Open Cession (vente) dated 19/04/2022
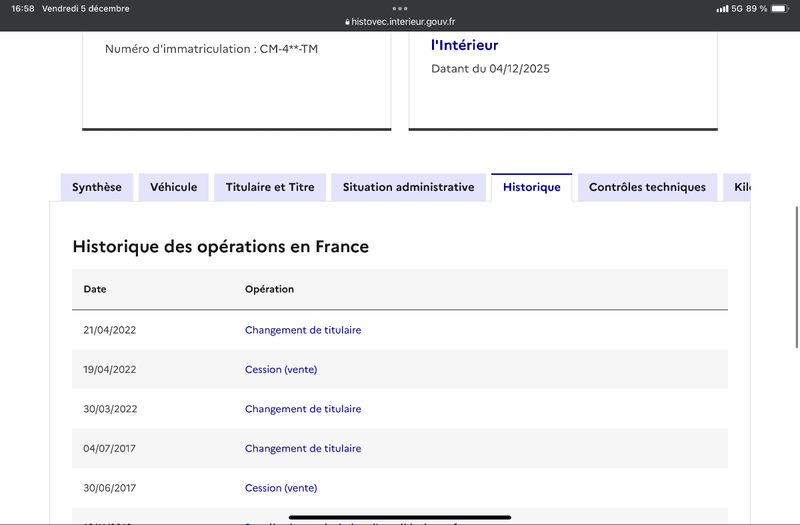 tap(281, 369)
